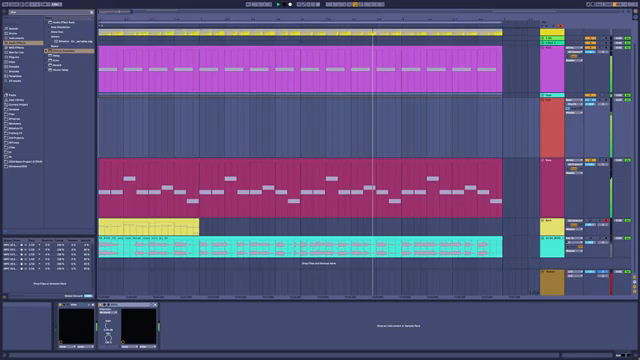This screenshot has width=640, height=360.
Task: Select Max for Live category
Action: 16,52
